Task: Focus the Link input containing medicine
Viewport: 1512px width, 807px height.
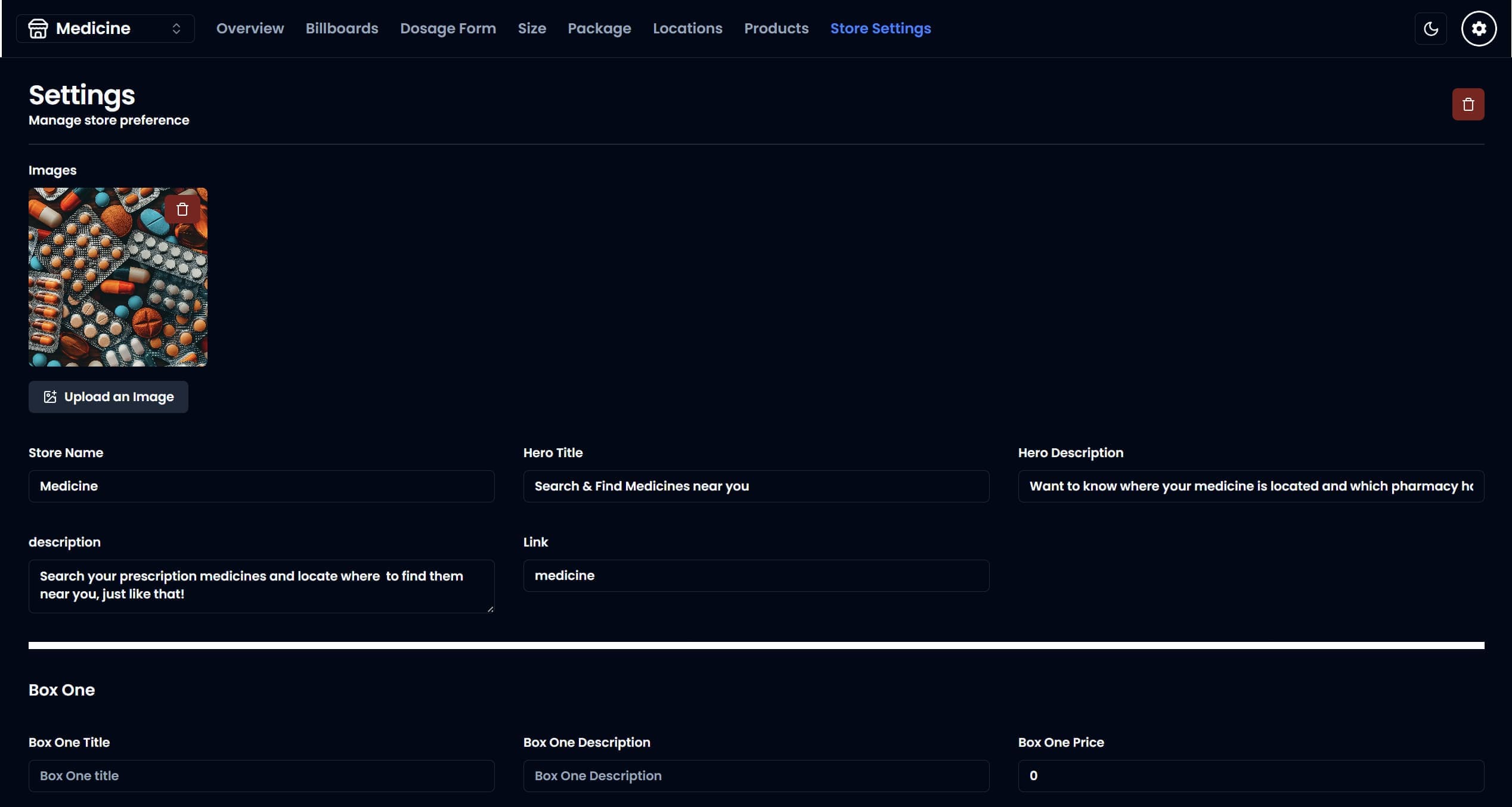Action: pos(755,576)
